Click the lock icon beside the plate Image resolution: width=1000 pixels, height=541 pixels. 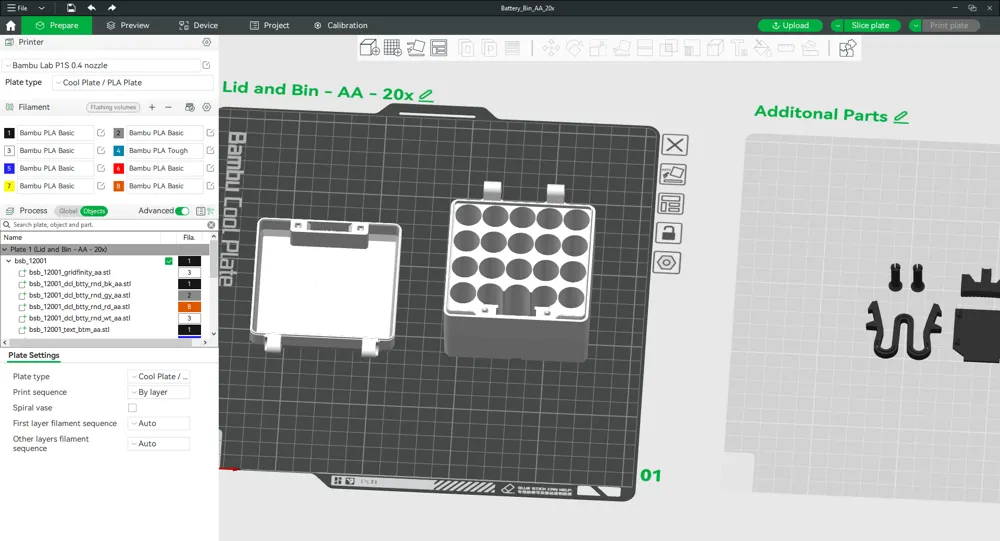(668, 233)
